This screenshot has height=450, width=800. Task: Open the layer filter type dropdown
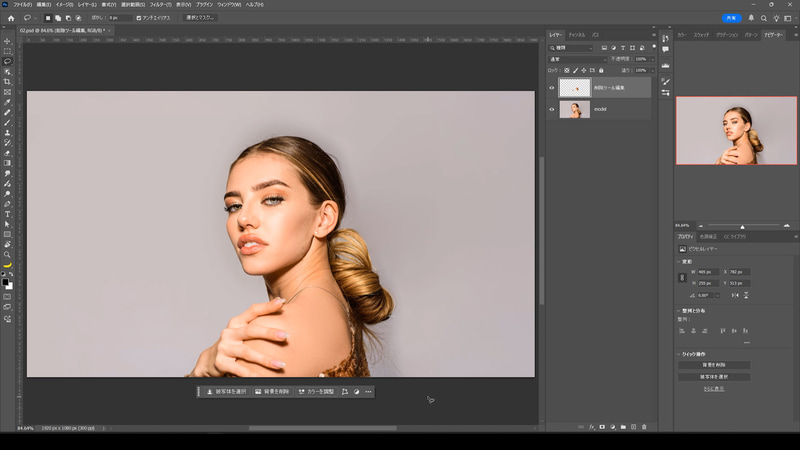coord(571,48)
